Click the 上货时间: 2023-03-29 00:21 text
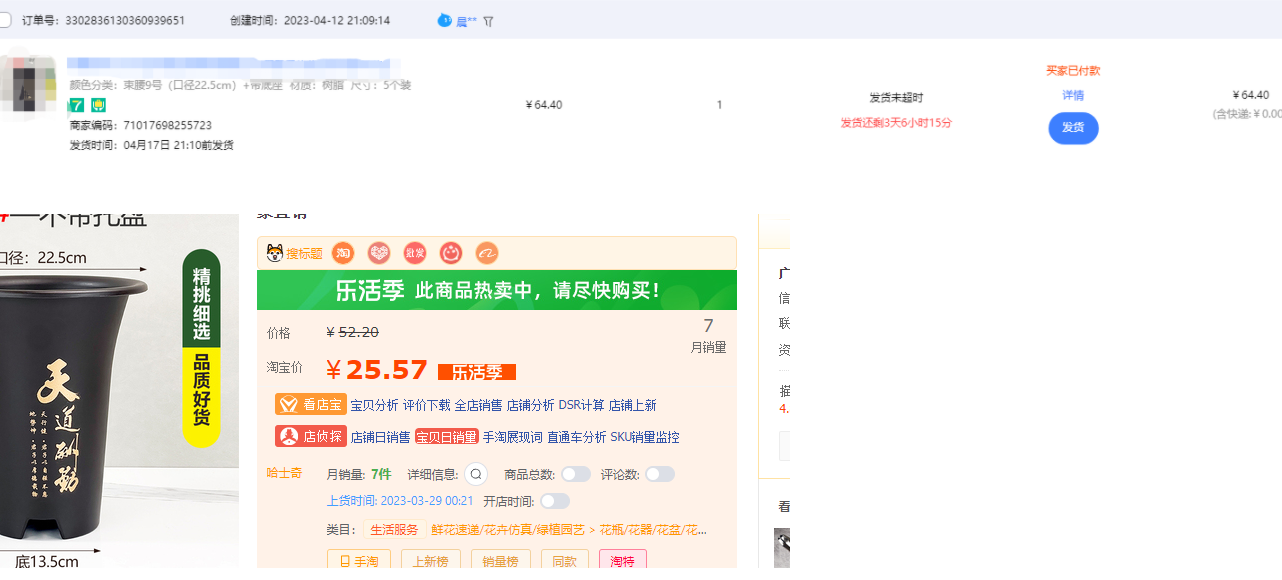Screen dimensions: 1282x580 [x=400, y=501]
